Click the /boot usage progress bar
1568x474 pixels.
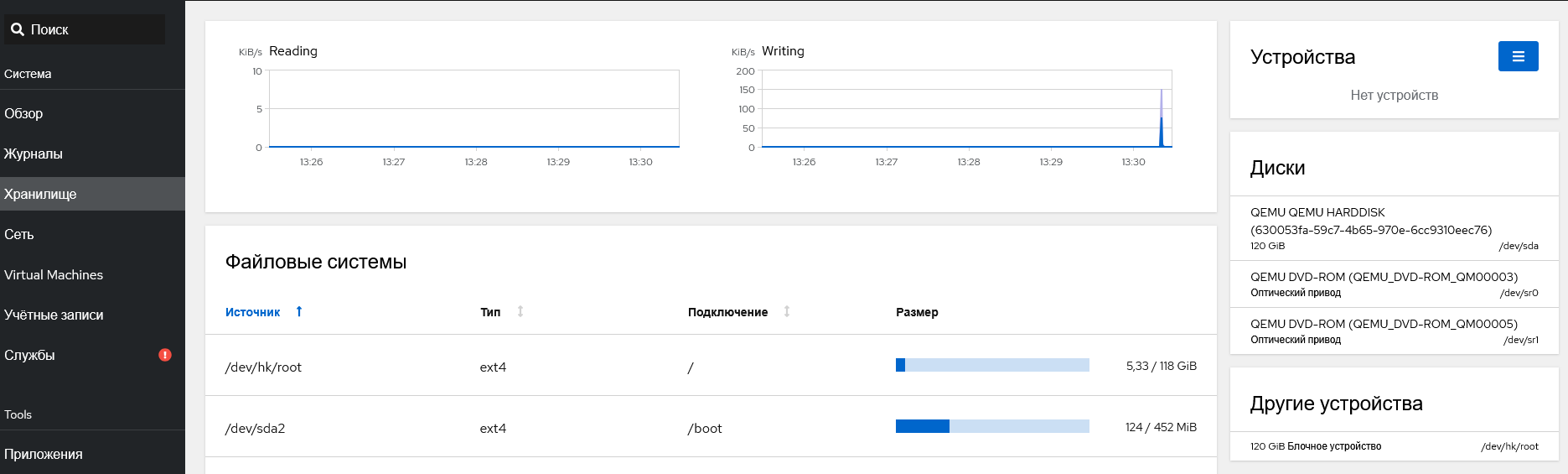pyautogui.click(x=992, y=426)
